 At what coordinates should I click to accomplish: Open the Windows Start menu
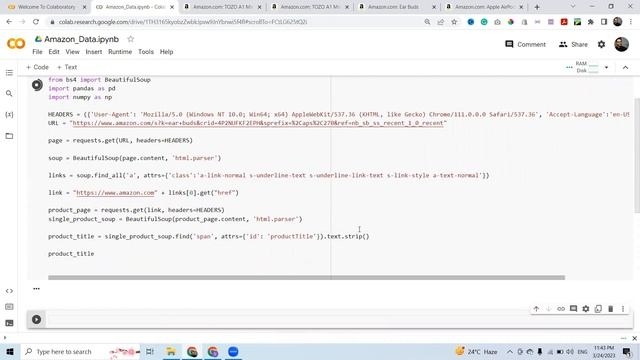point(9,351)
